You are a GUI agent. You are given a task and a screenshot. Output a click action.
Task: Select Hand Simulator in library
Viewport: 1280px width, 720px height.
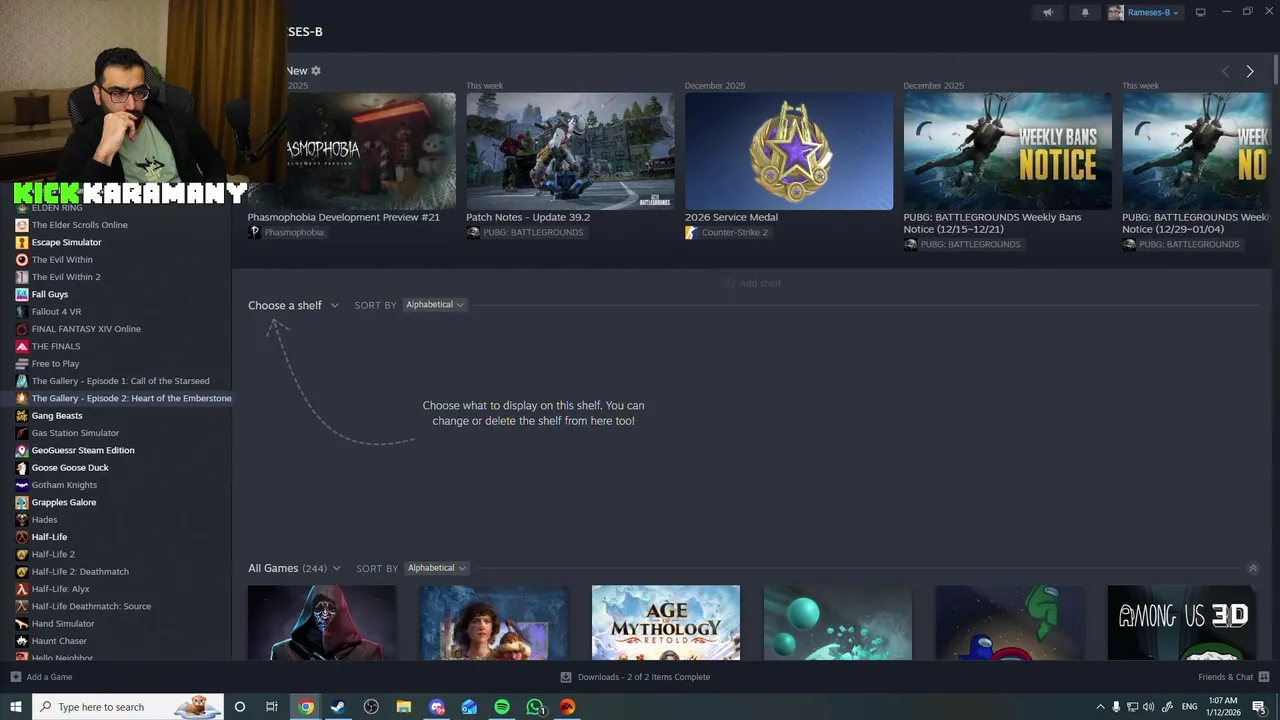62,624
